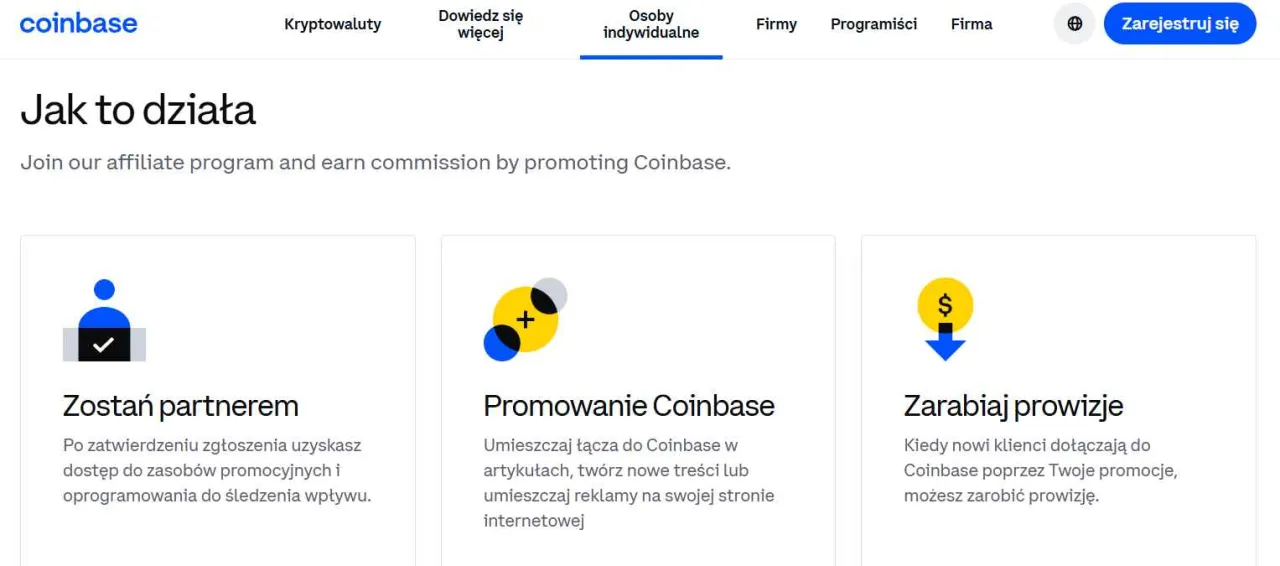
Task: Expand the Dowiedz się więcej menu
Action: [480, 24]
